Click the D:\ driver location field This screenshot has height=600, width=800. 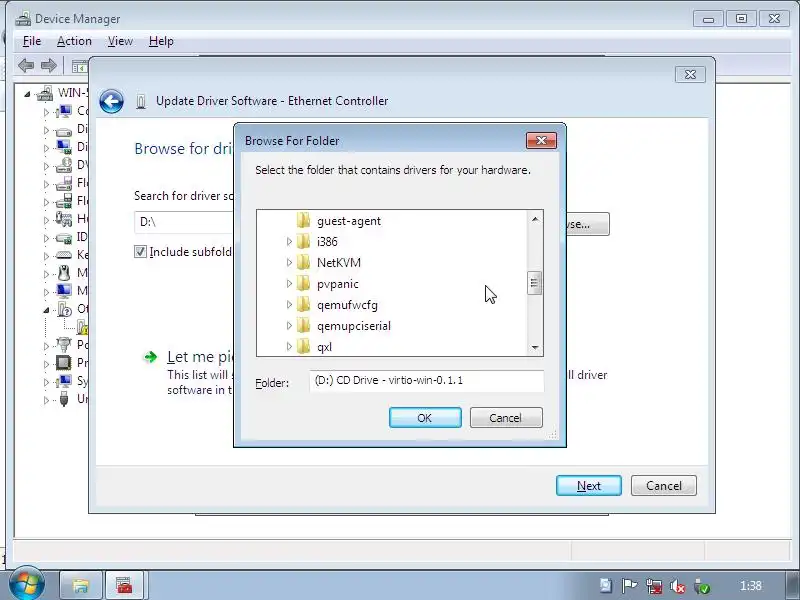click(x=184, y=222)
